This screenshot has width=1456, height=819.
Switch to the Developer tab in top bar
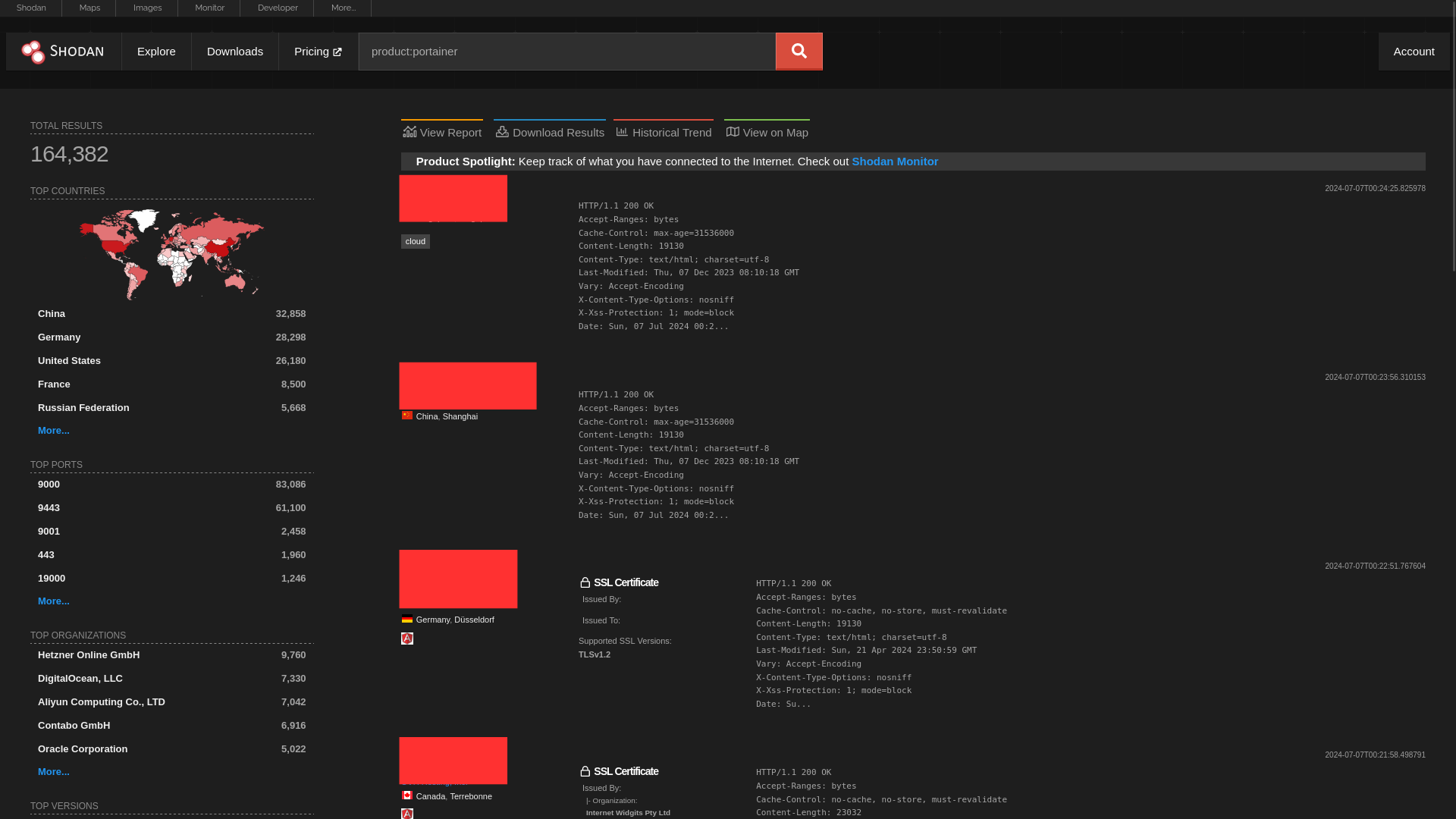278,8
